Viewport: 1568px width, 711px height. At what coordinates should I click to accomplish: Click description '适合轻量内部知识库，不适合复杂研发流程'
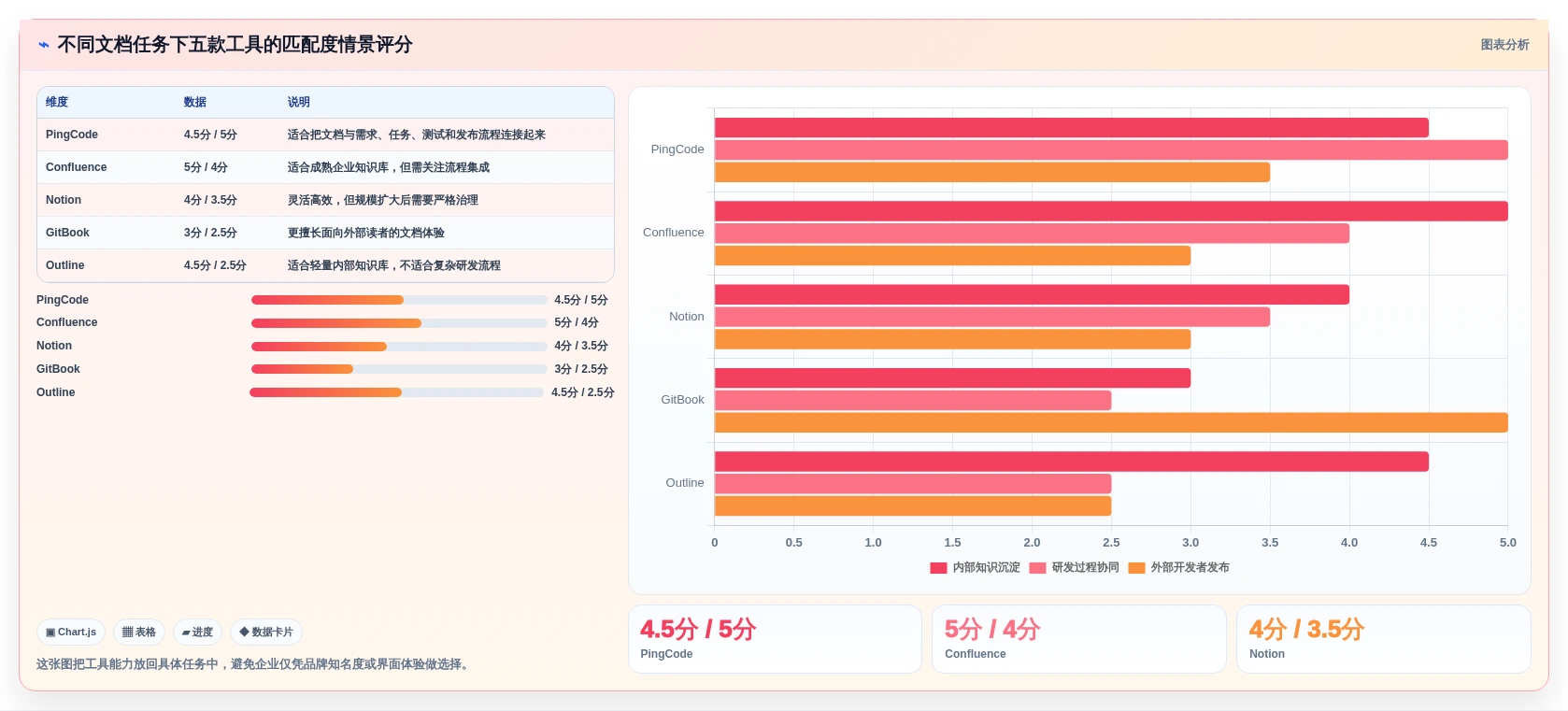pos(394,265)
